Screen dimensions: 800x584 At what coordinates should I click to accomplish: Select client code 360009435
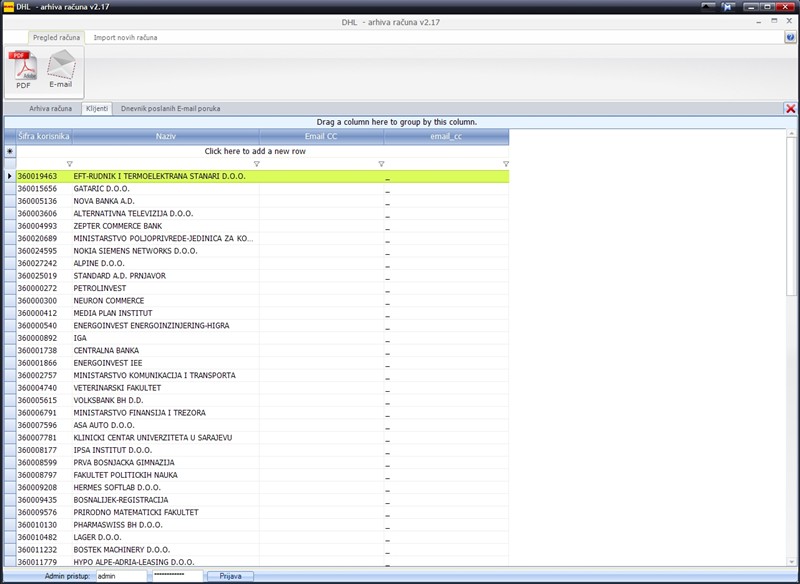pyautogui.click(x=44, y=500)
